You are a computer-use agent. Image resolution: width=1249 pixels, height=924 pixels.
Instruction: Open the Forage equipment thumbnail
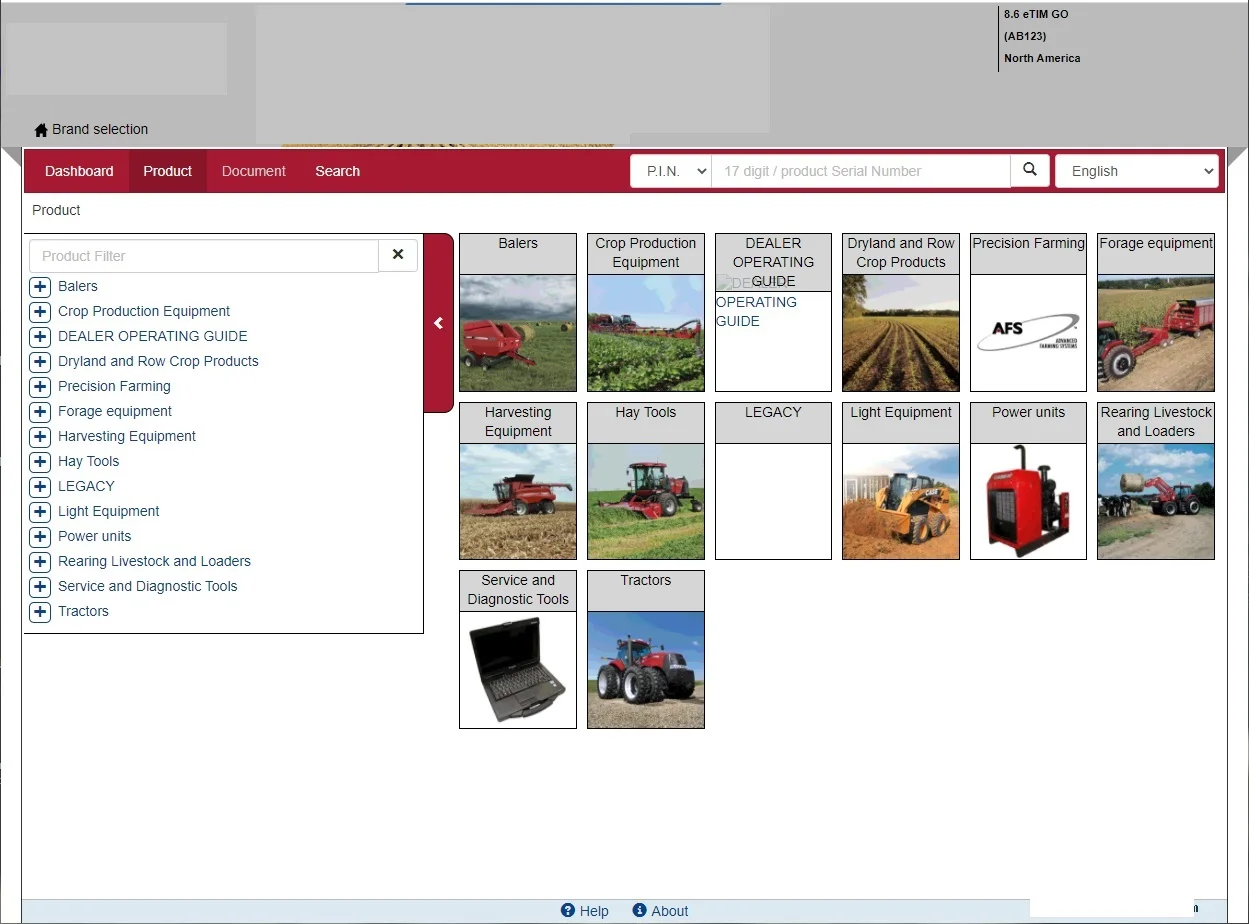(x=1156, y=333)
